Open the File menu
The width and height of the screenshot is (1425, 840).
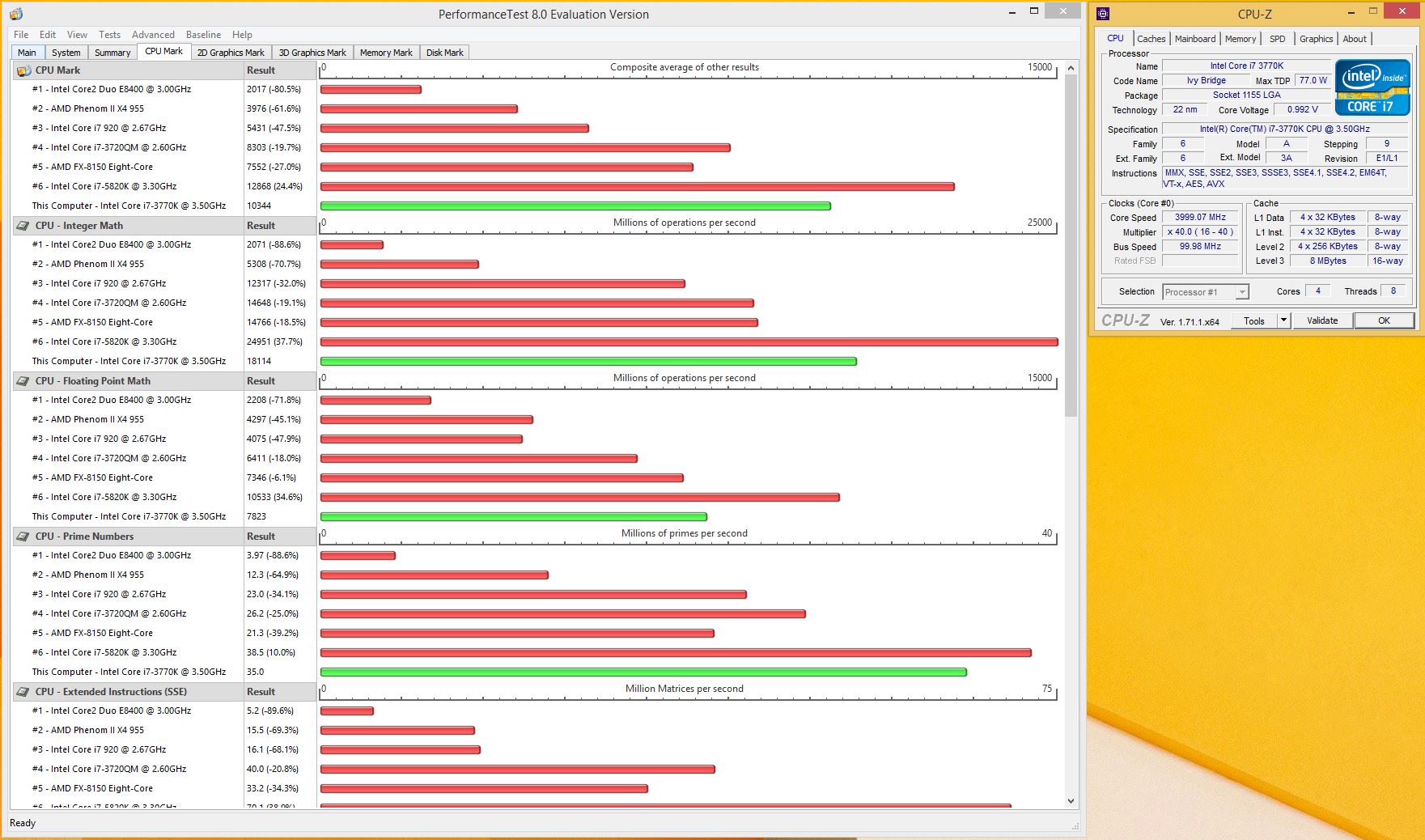pos(21,35)
